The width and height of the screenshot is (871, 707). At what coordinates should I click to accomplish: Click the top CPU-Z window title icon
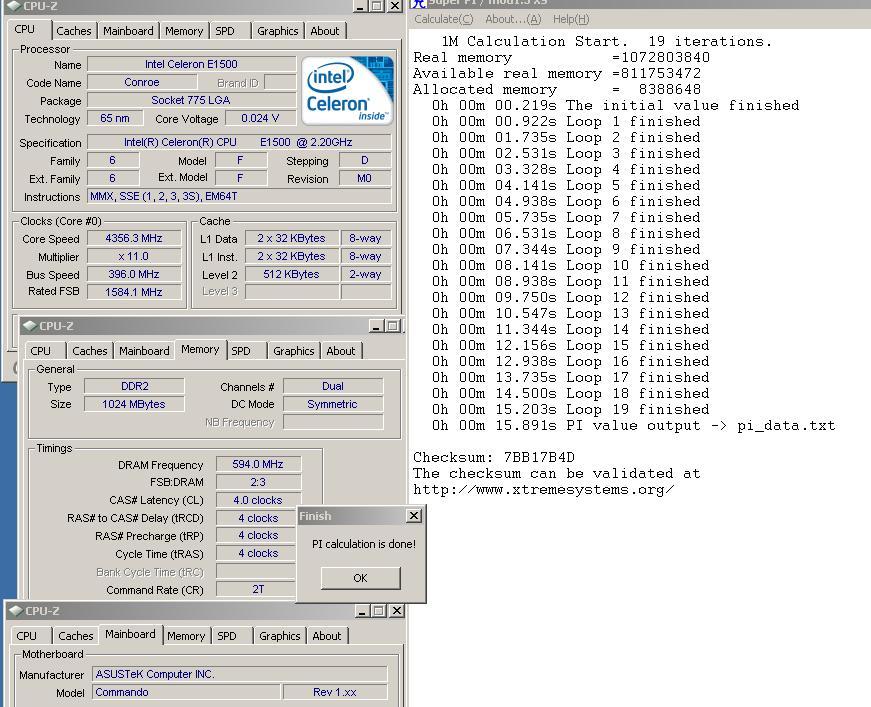coord(14,6)
